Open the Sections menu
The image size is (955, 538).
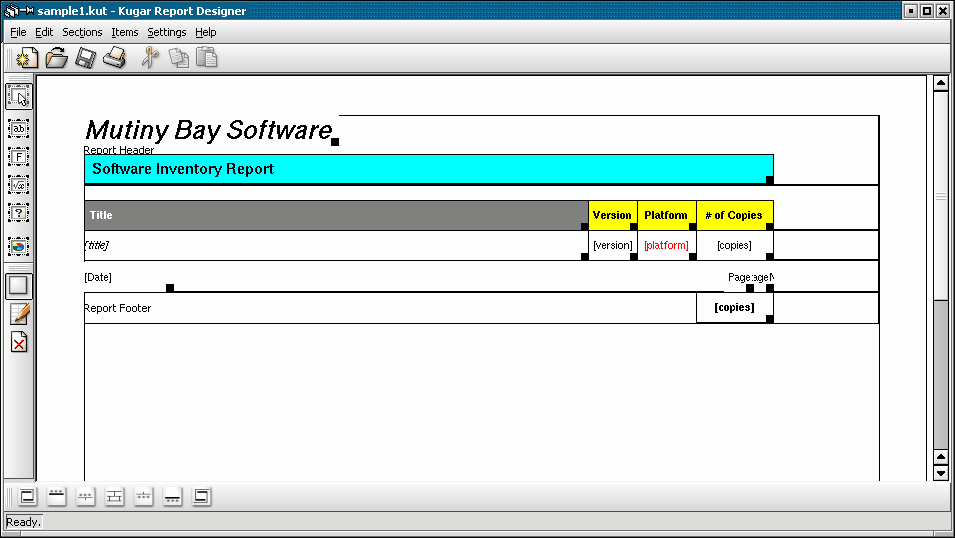click(x=82, y=32)
